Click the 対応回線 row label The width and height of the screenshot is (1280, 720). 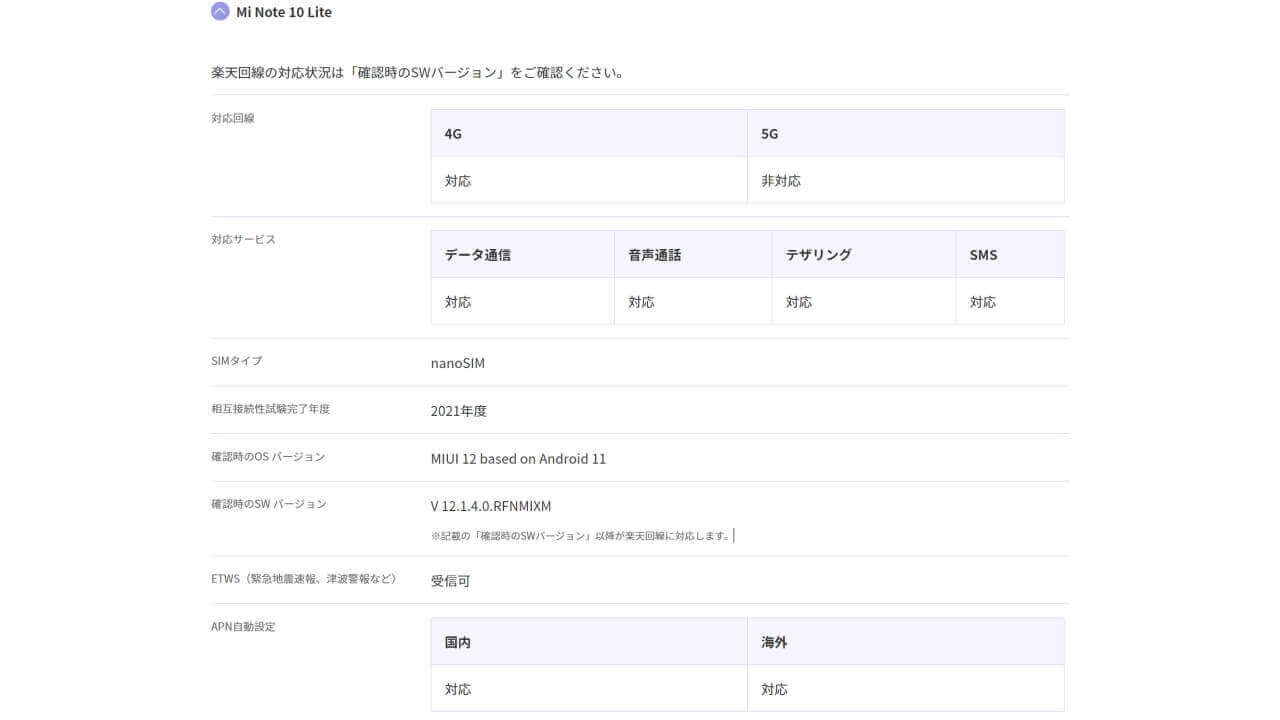[x=233, y=117]
